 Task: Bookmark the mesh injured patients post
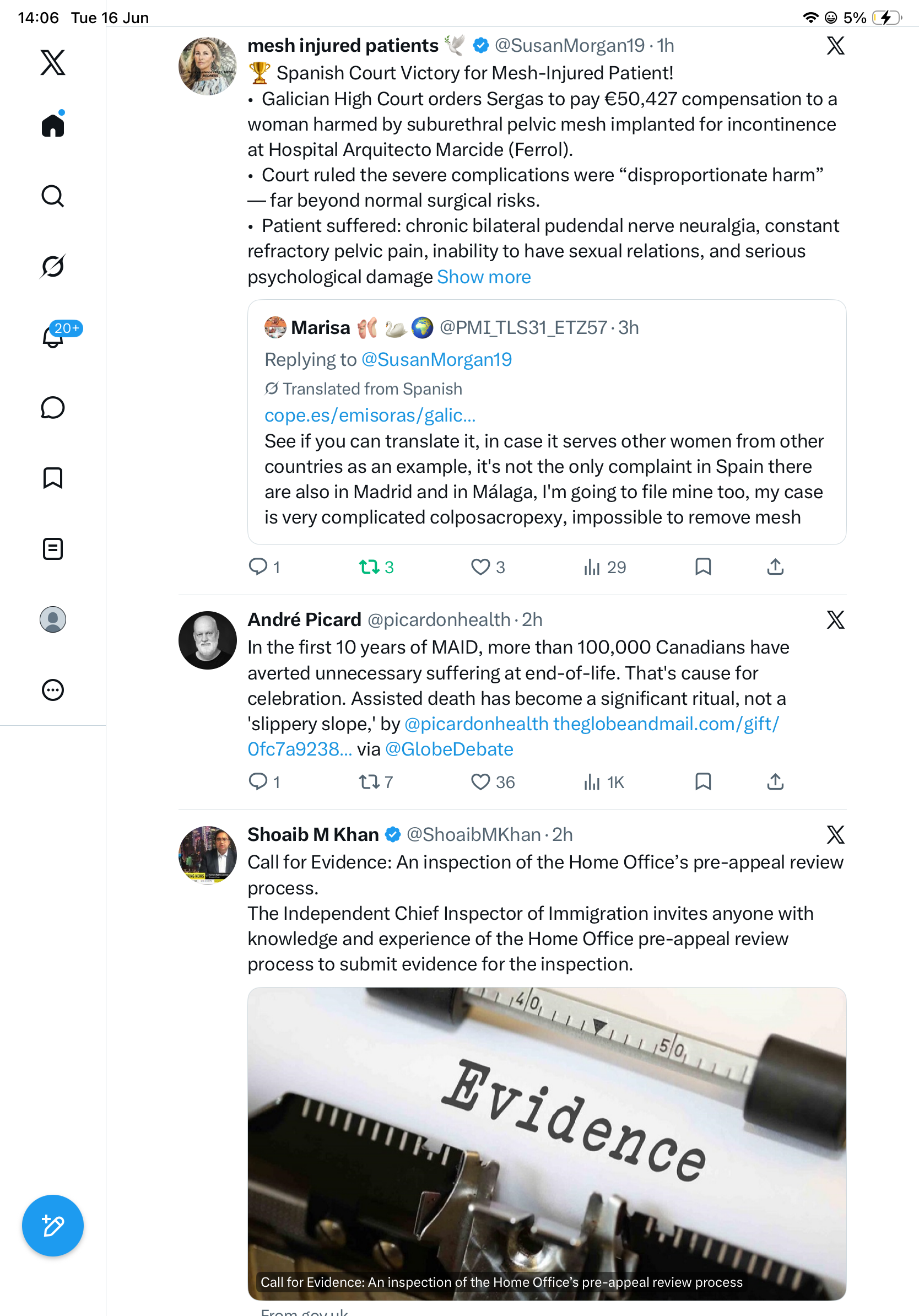703,567
